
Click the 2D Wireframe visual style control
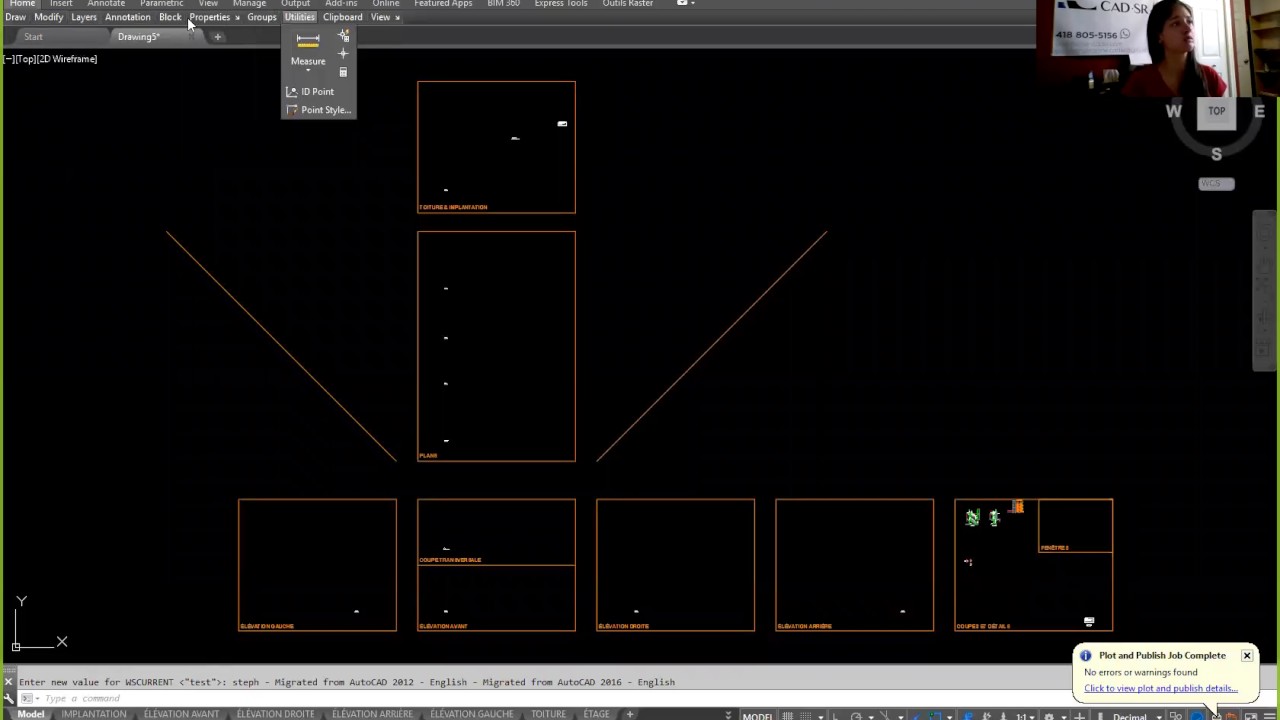68,59
